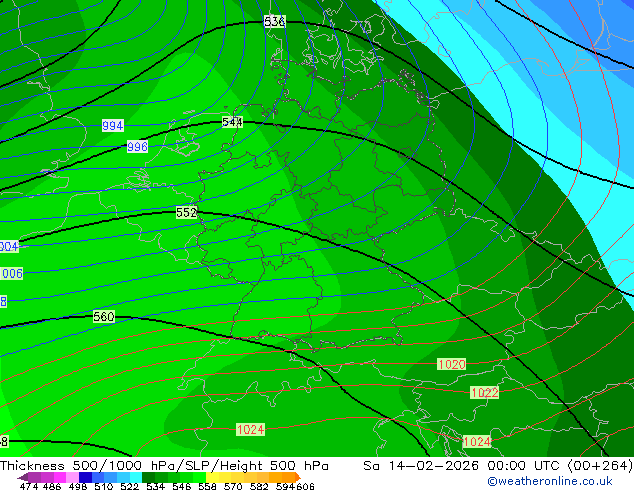Click the legend value 582

pyautogui.click(x=259, y=486)
